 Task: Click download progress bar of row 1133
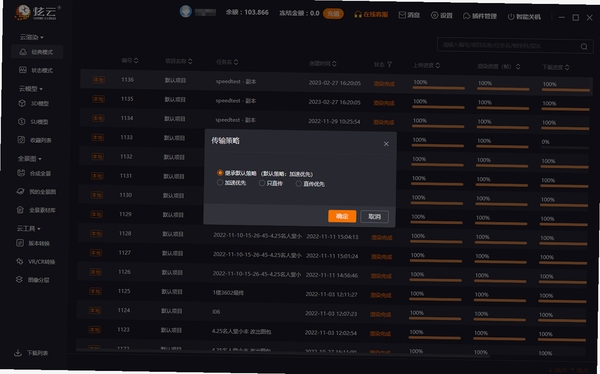pyautogui.click(x=565, y=147)
